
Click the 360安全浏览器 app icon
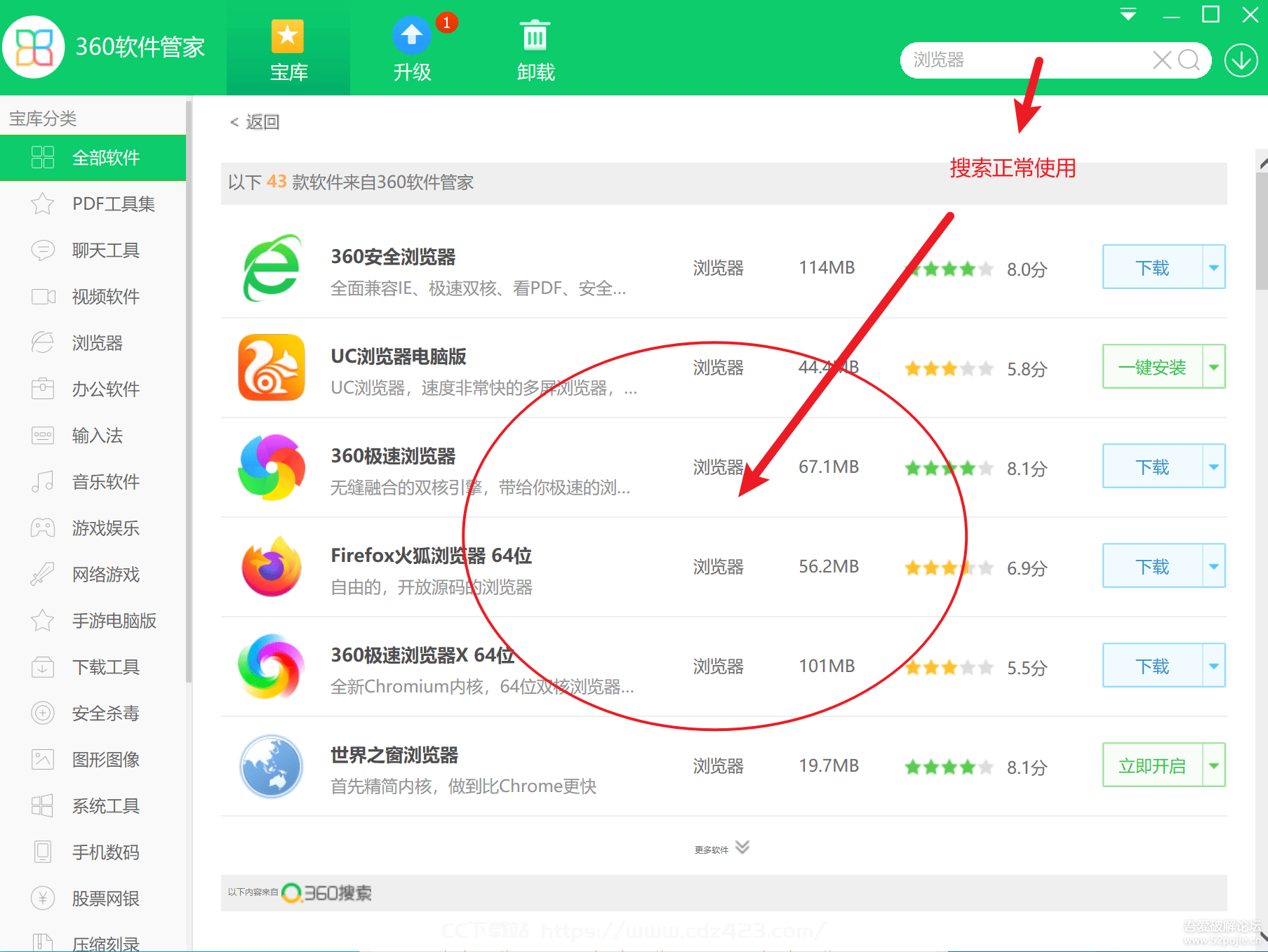[272, 268]
